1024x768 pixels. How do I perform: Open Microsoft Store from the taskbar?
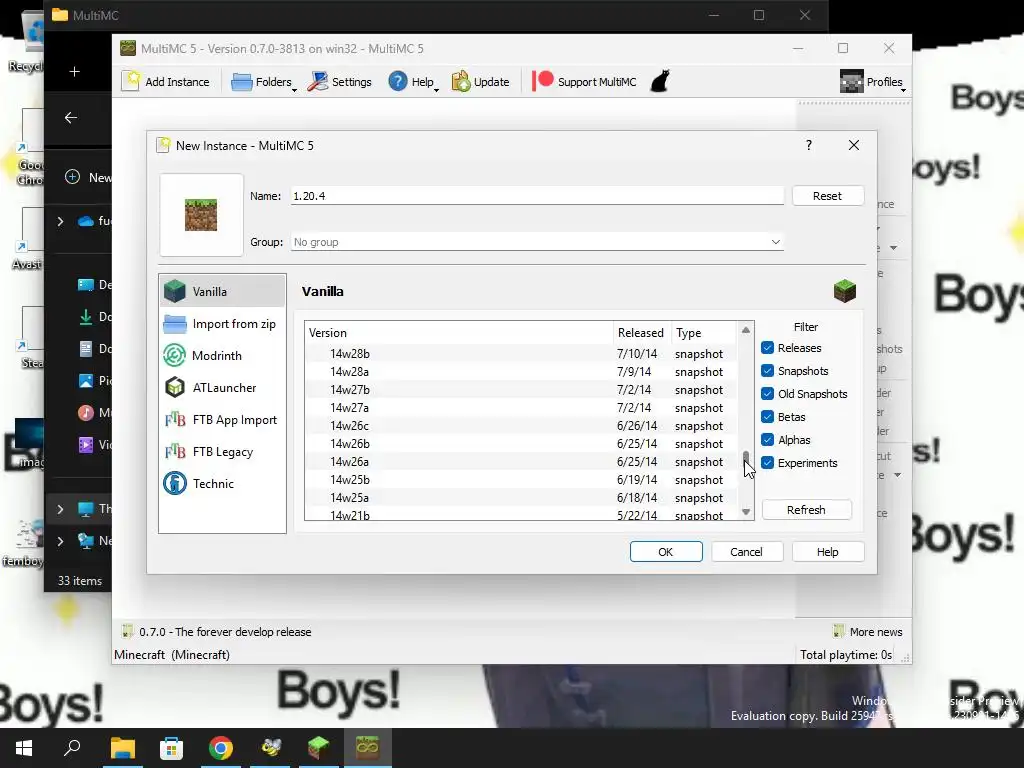tap(171, 748)
